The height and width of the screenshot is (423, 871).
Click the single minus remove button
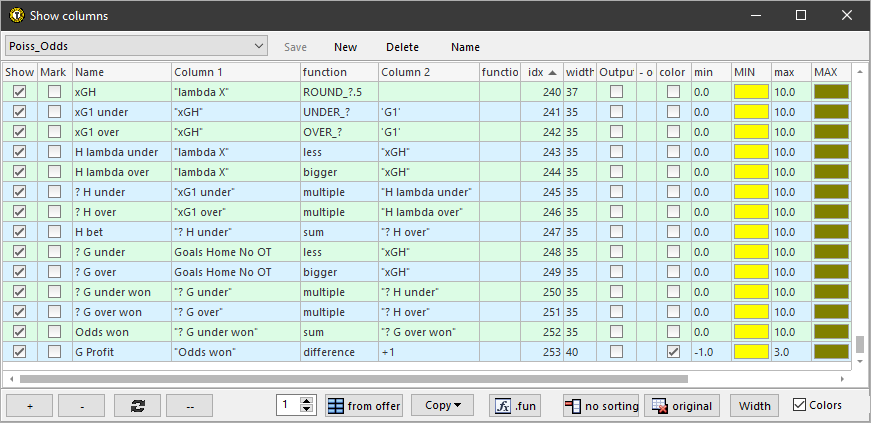[x=83, y=406]
